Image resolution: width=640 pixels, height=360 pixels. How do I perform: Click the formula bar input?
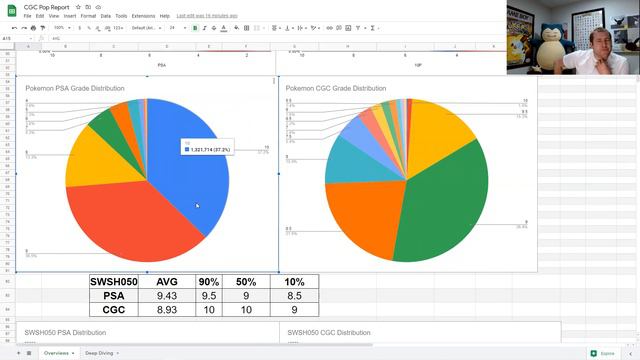[x=278, y=38]
